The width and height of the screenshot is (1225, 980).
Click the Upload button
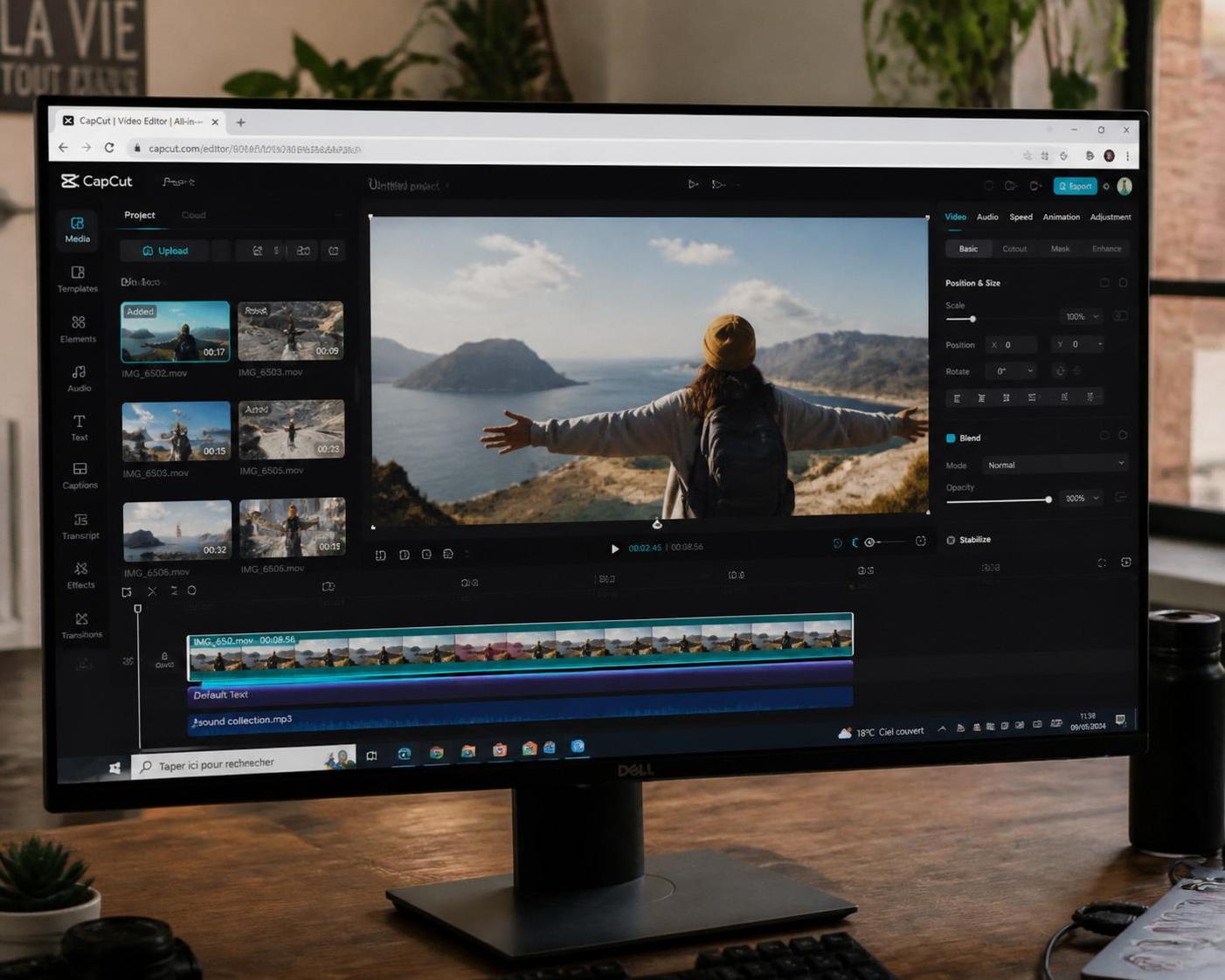(165, 251)
